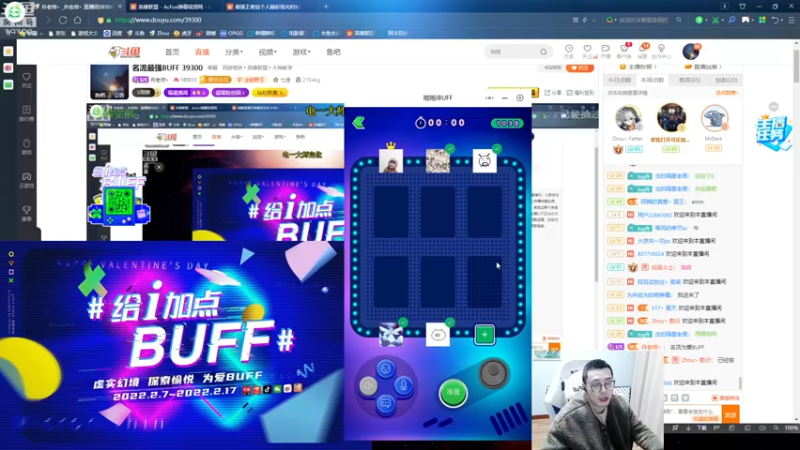Click the browser gamepad extension icon
Screen dimensions: 800x450
pos(746,20)
